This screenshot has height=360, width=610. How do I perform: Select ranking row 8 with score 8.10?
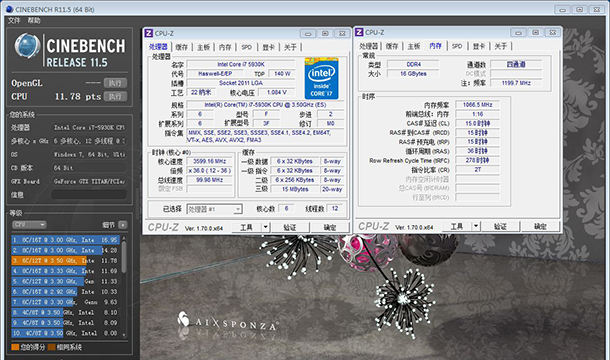65,312
